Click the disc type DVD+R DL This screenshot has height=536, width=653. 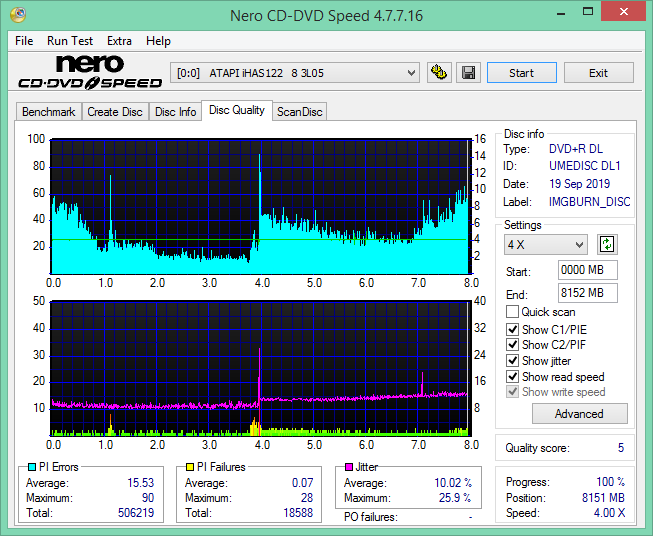[576, 149]
